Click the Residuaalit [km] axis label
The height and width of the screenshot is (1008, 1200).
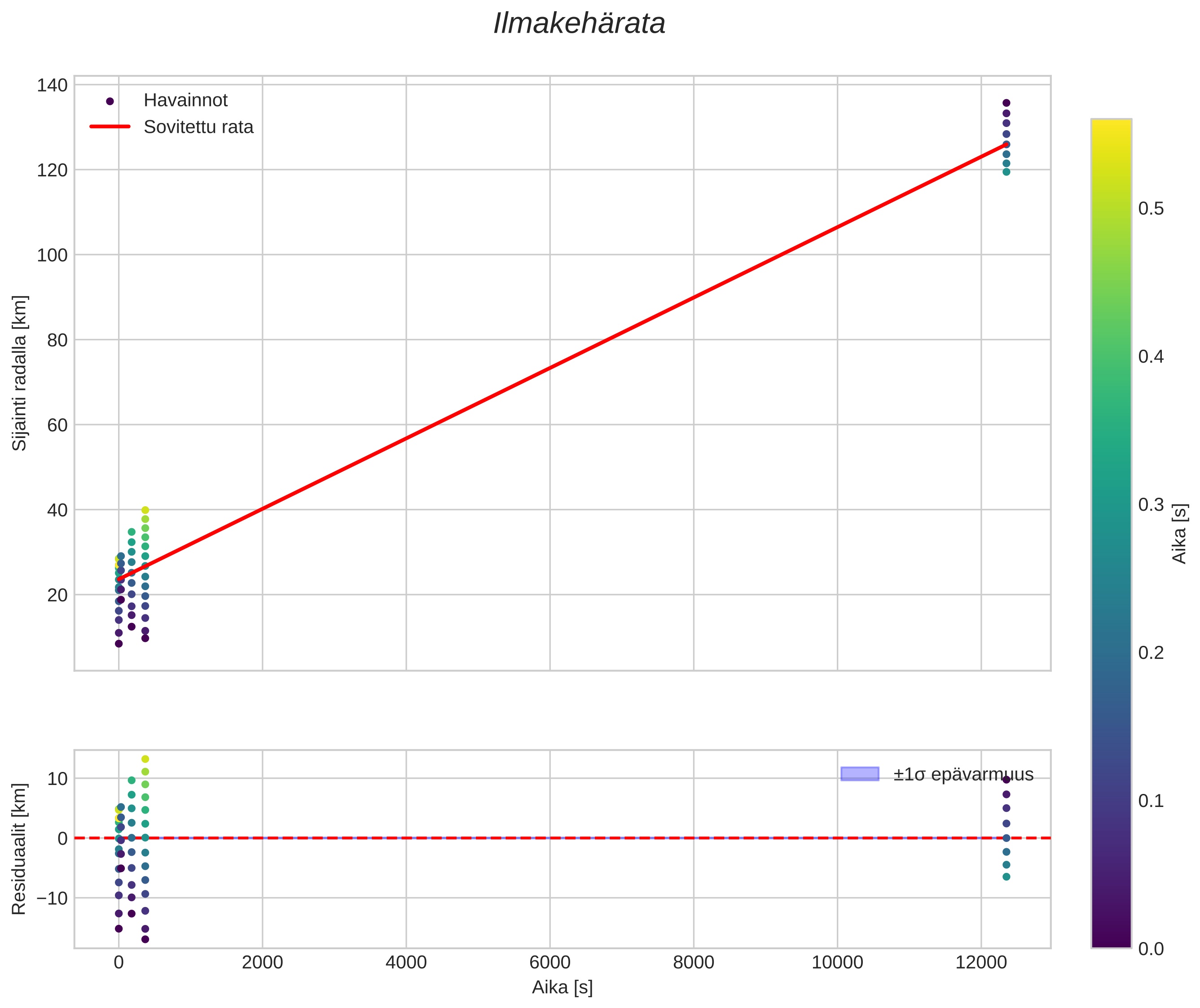19,849
